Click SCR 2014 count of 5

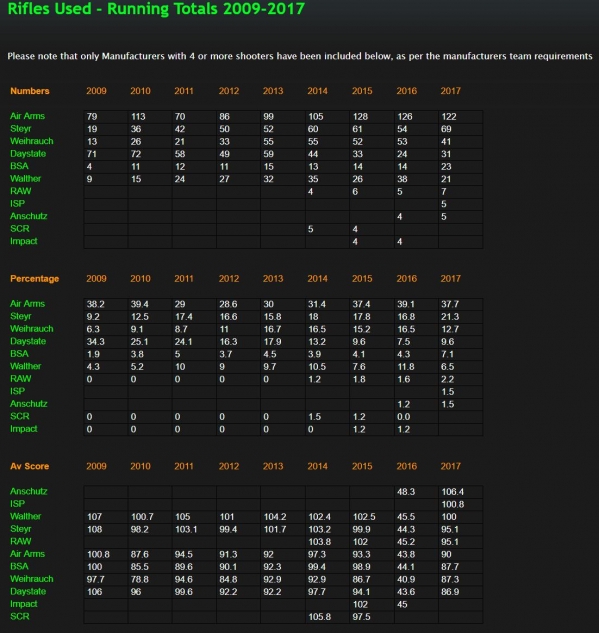[310, 229]
